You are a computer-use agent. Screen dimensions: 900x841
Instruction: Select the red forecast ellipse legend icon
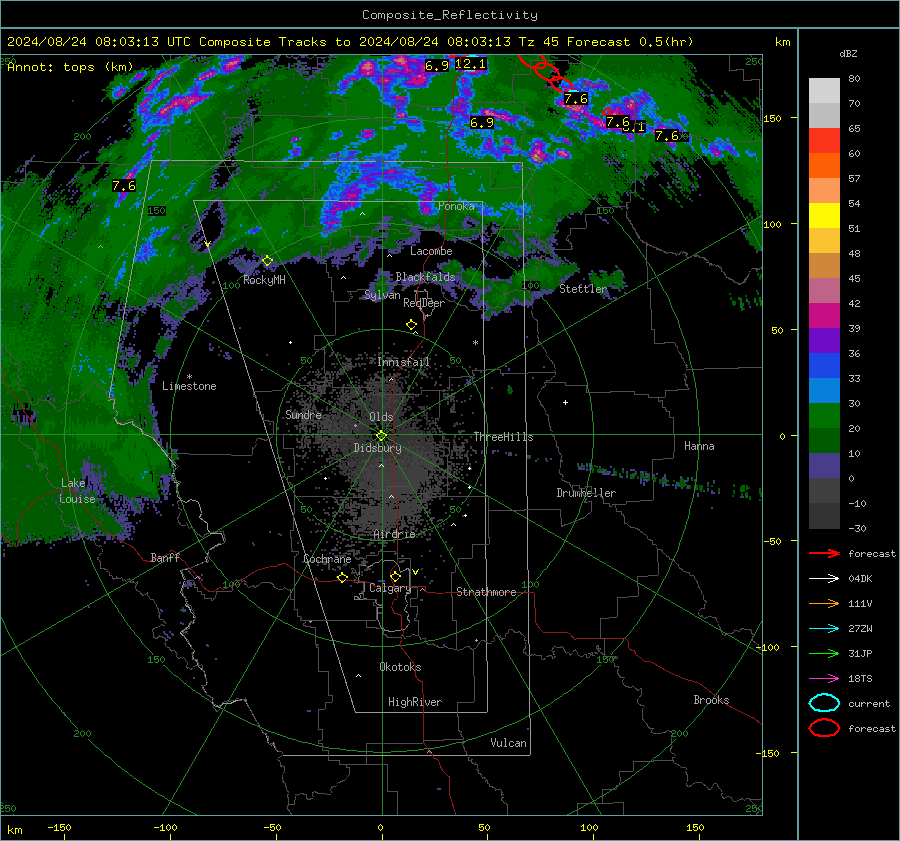[824, 728]
